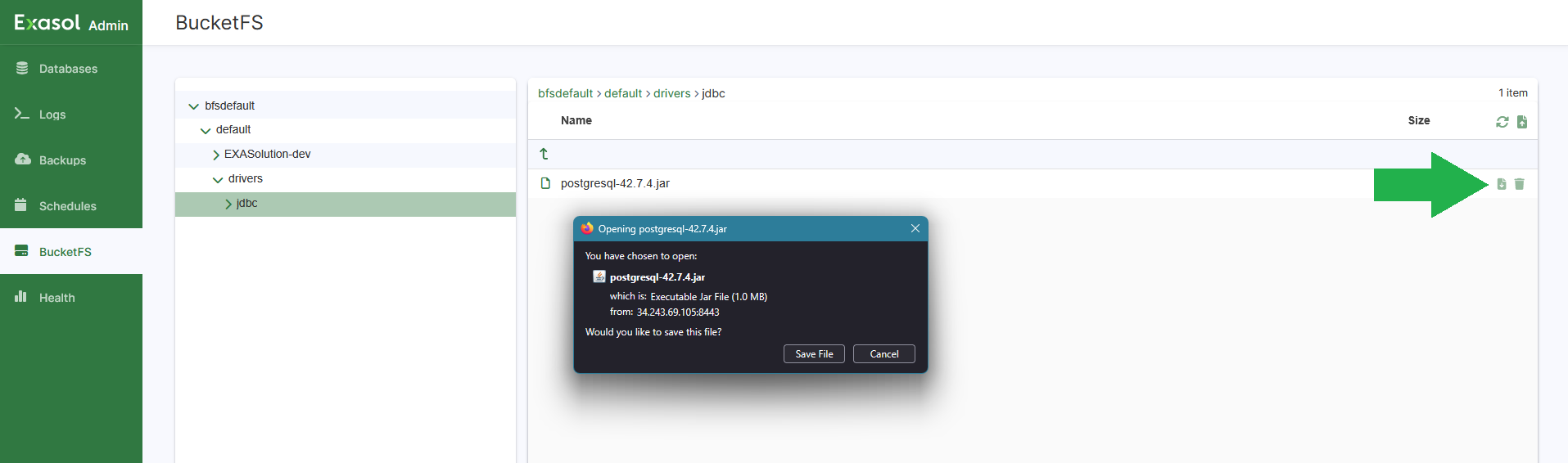Cancel the file download dialog
The width and height of the screenshot is (1568, 463).
(x=883, y=354)
